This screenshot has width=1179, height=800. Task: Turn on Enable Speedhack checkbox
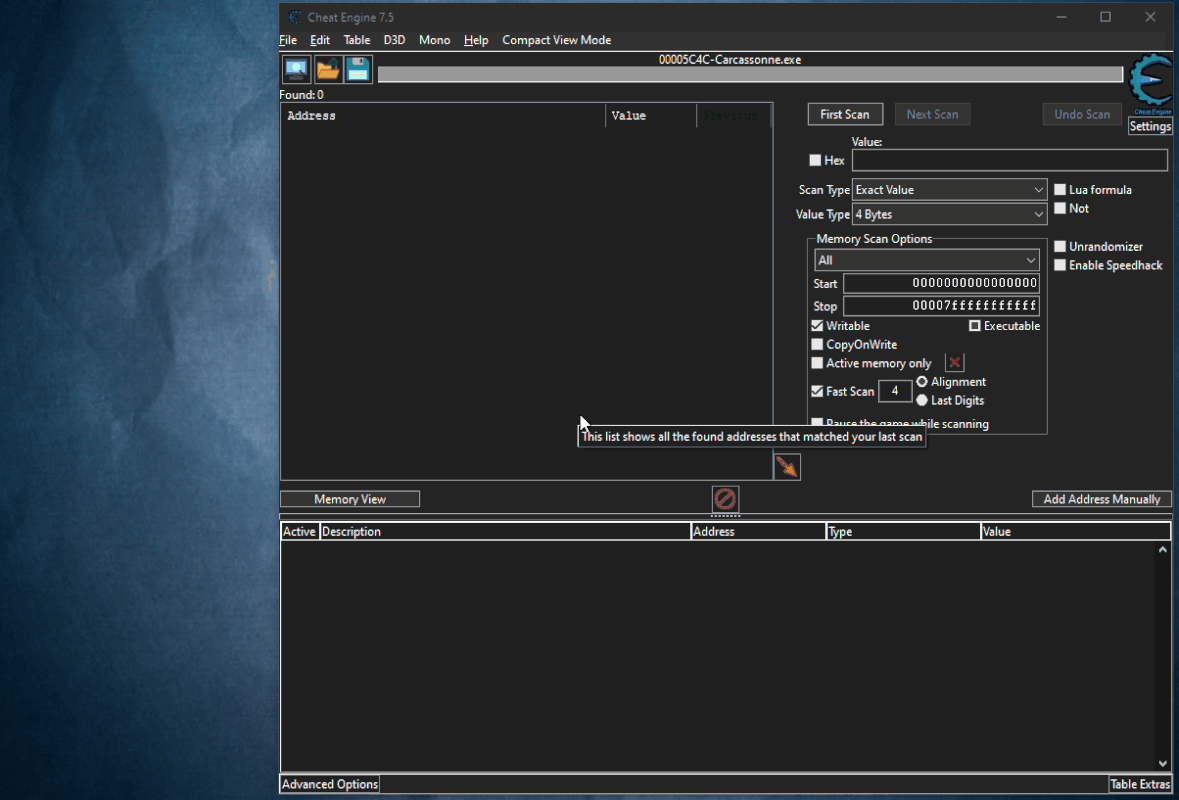pyautogui.click(x=1060, y=265)
